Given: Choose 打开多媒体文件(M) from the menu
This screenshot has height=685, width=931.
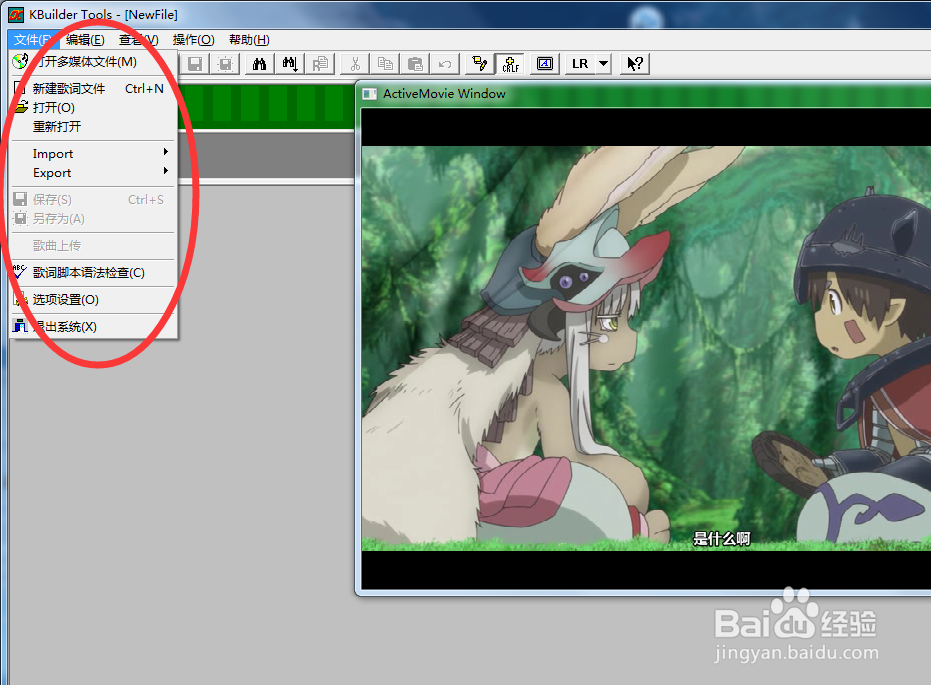Looking at the screenshot, I should [93, 62].
